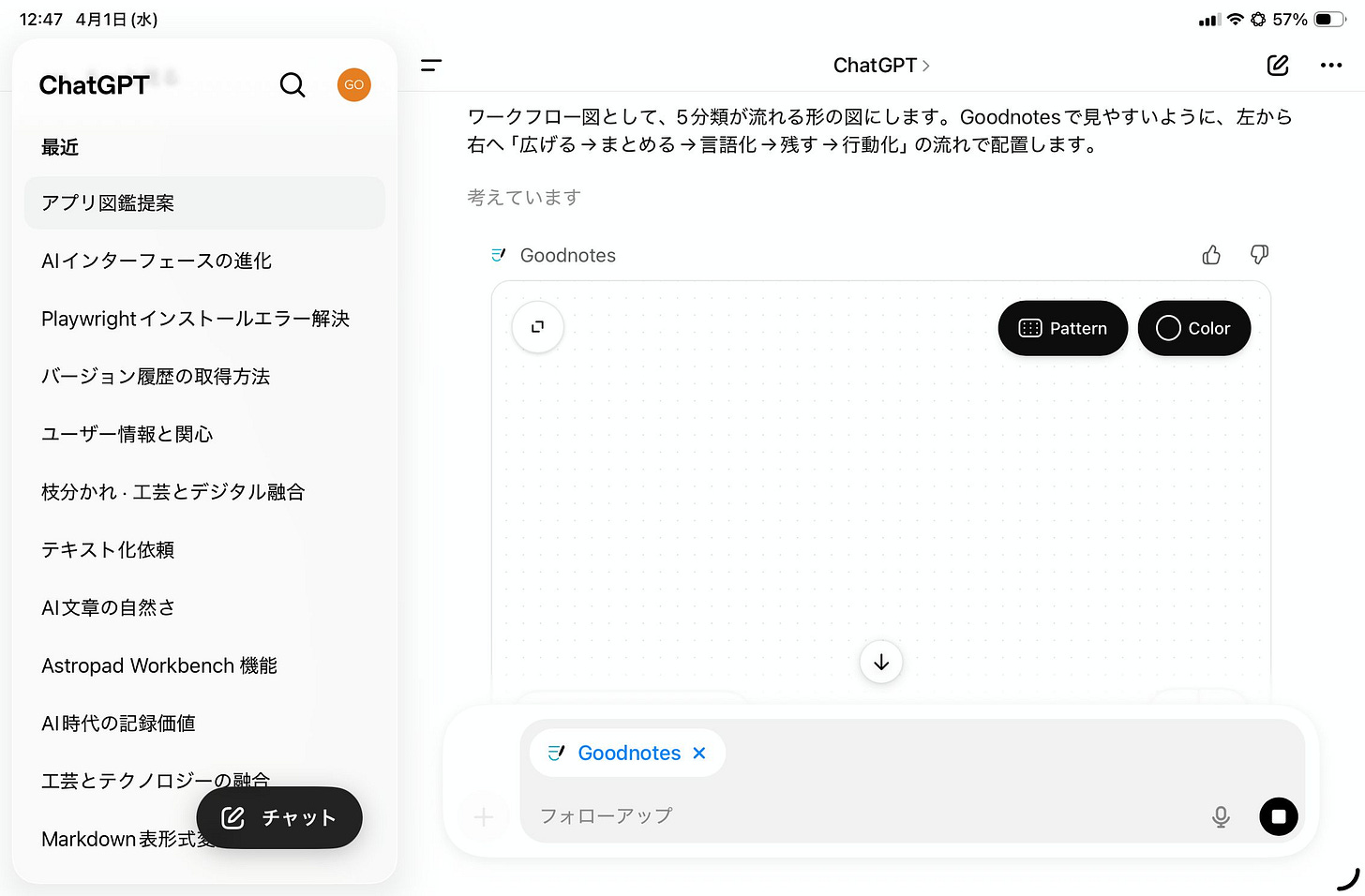Open the AI文章の自然さ conversation
The height and width of the screenshot is (896, 1365).
pyautogui.click(x=204, y=607)
